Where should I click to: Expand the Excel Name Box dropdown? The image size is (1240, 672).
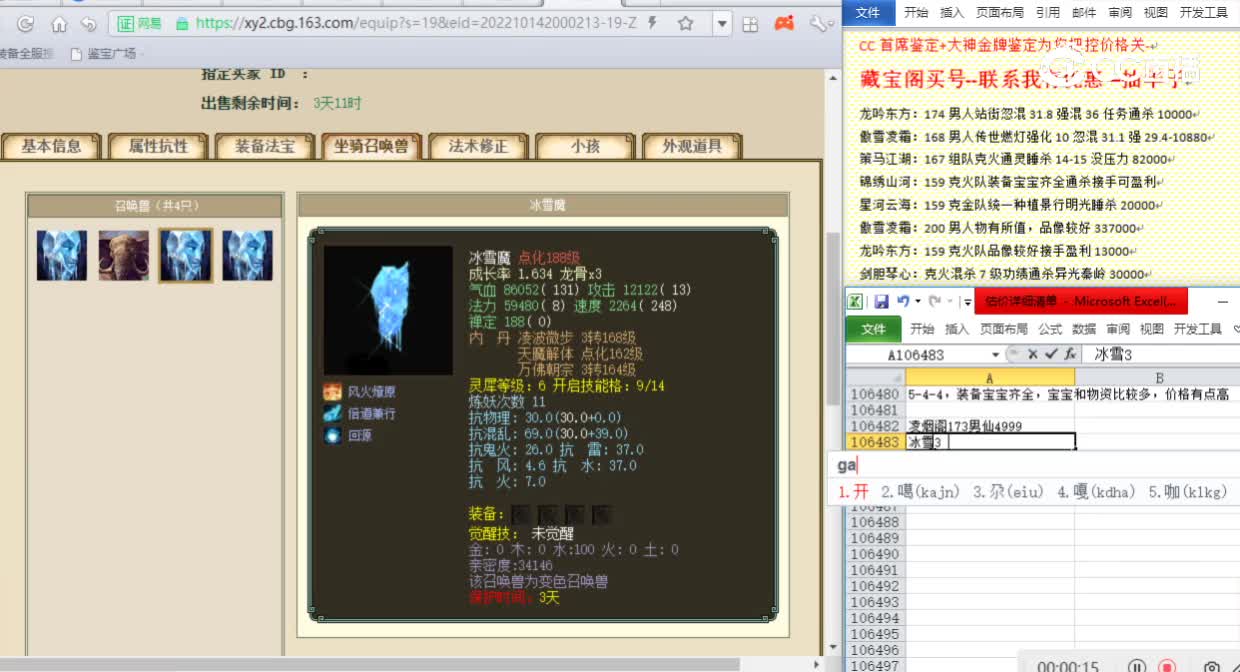996,355
